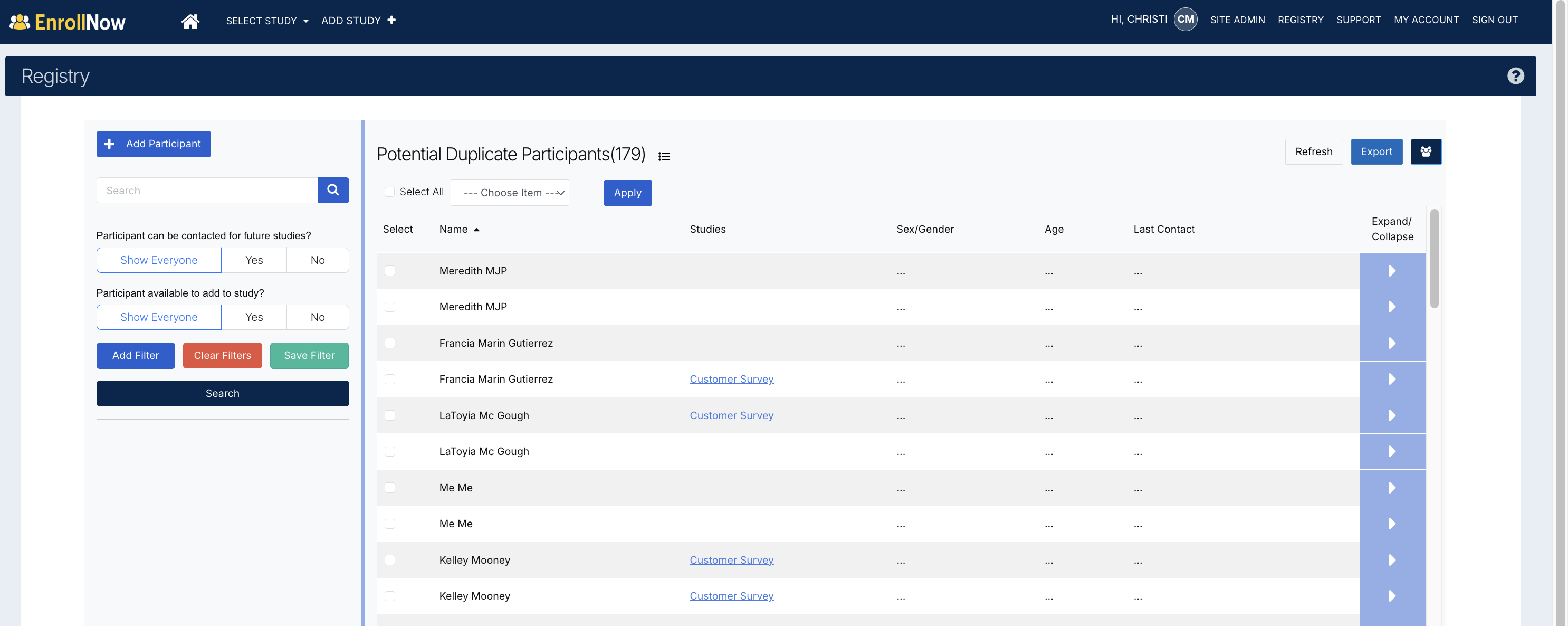This screenshot has height=626, width=1568.
Task: Open the Add Study menu item
Action: pos(358,21)
